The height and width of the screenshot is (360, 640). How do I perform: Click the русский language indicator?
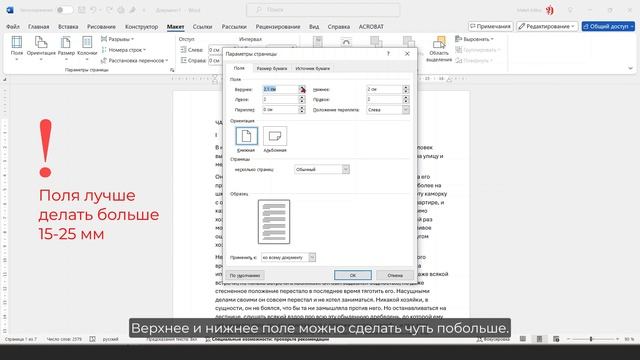pyautogui.click(x=110, y=339)
